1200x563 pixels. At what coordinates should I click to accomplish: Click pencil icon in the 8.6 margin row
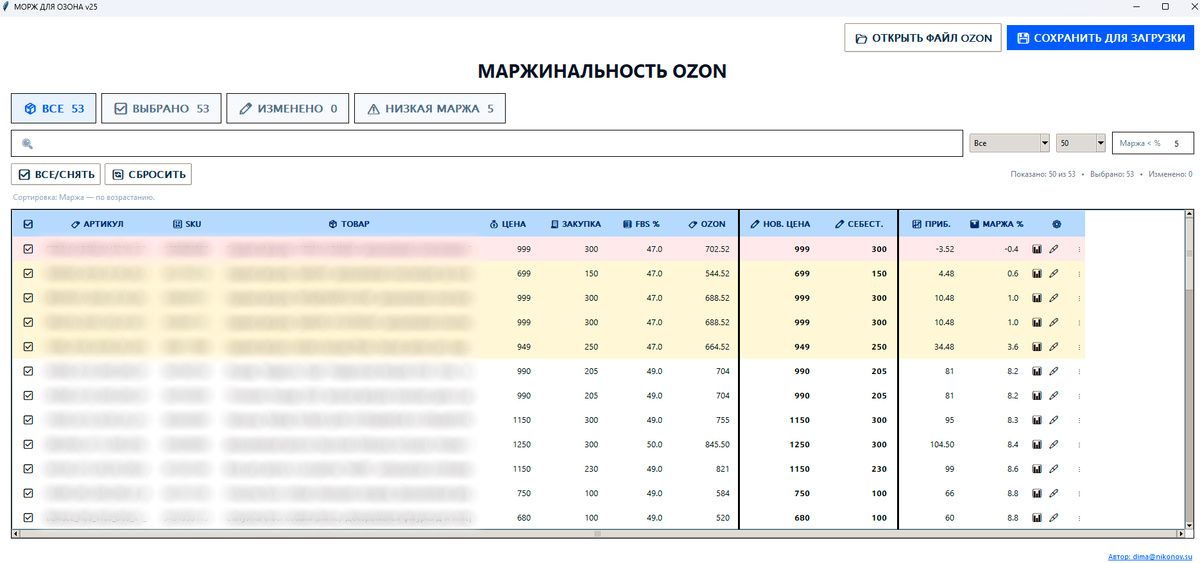[1053, 468]
